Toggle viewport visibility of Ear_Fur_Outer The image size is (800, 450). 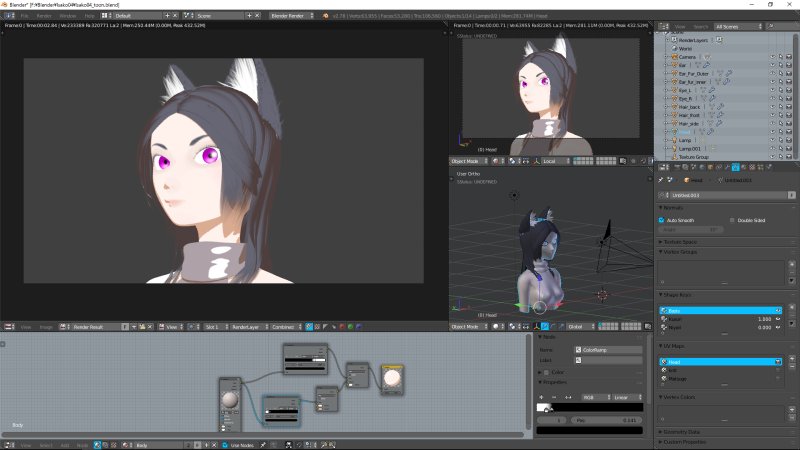pyautogui.click(x=772, y=73)
